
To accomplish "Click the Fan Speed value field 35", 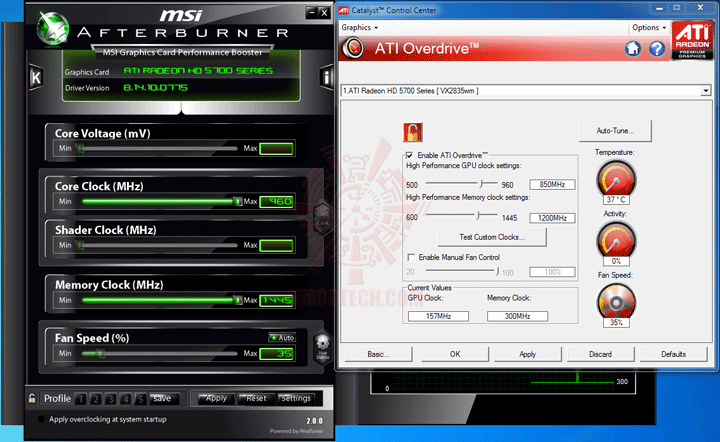I will (276, 353).
